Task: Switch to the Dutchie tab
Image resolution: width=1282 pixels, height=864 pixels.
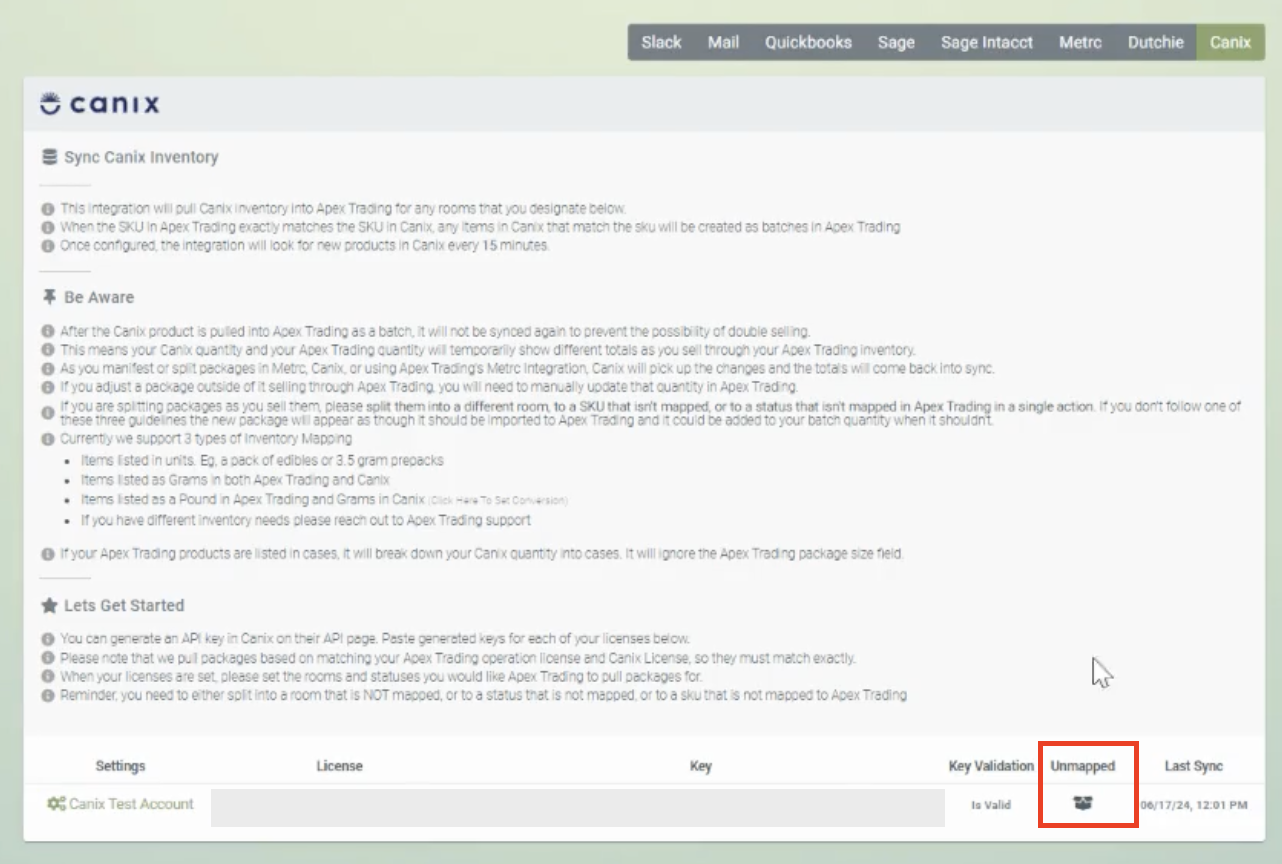Action: coord(1155,42)
